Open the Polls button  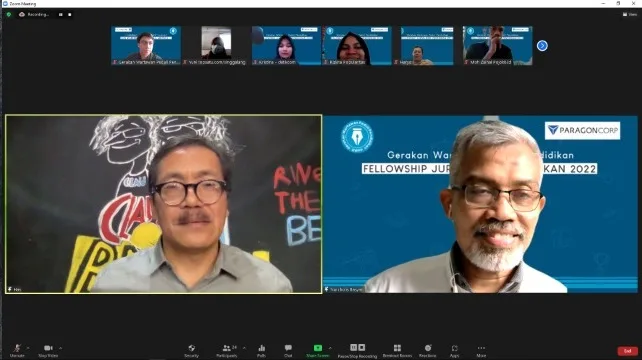(x=261, y=351)
